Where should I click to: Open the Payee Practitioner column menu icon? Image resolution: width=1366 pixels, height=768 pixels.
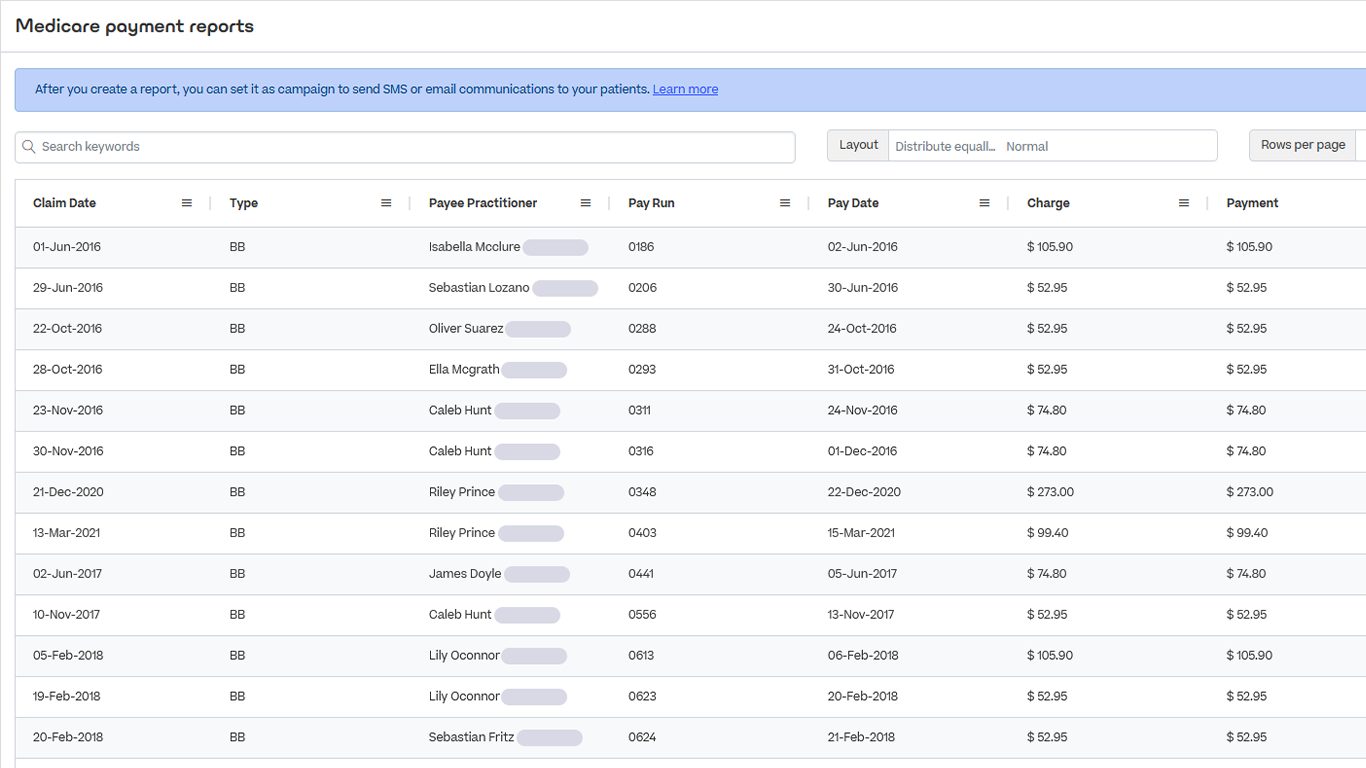(586, 203)
